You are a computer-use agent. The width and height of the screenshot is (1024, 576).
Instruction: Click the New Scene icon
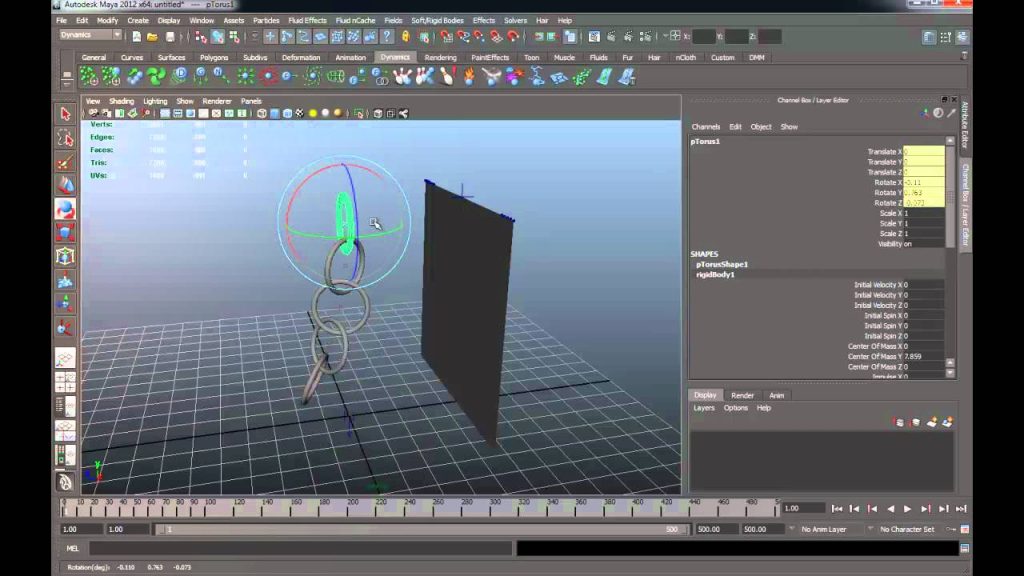coord(136,37)
